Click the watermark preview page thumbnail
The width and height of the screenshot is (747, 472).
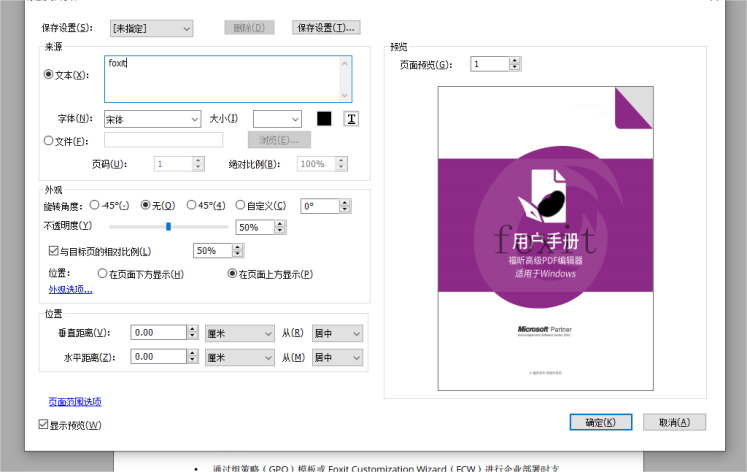(x=545, y=239)
